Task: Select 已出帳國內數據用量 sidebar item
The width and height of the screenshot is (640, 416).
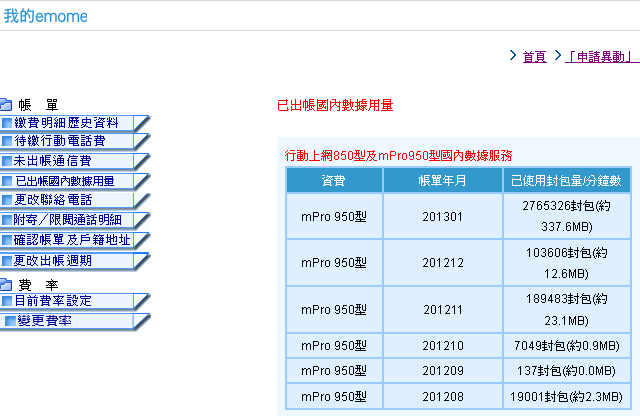Action: [75, 181]
